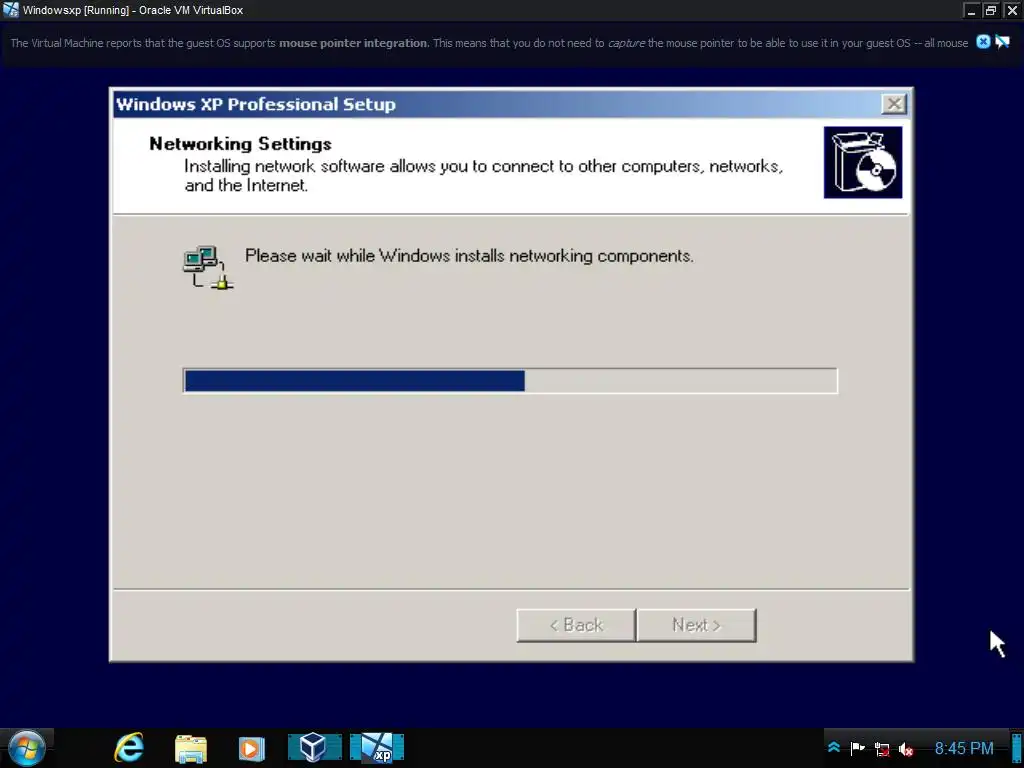1024x768 pixels.
Task: Click the Show Desktop strip at taskbar end
Action: 1016,748
